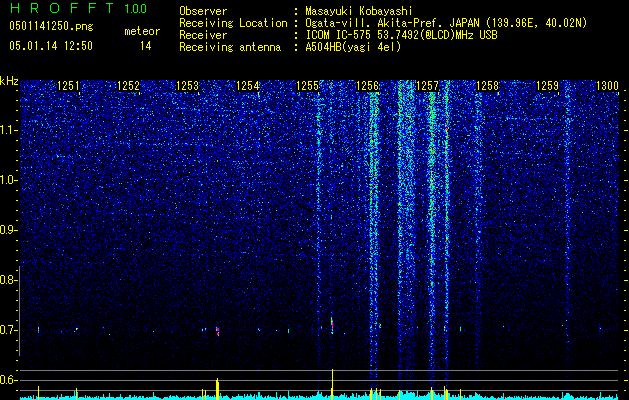This screenshot has height=400, width=629.
Task: Click the 1258 time axis marker
Action: tap(487, 86)
